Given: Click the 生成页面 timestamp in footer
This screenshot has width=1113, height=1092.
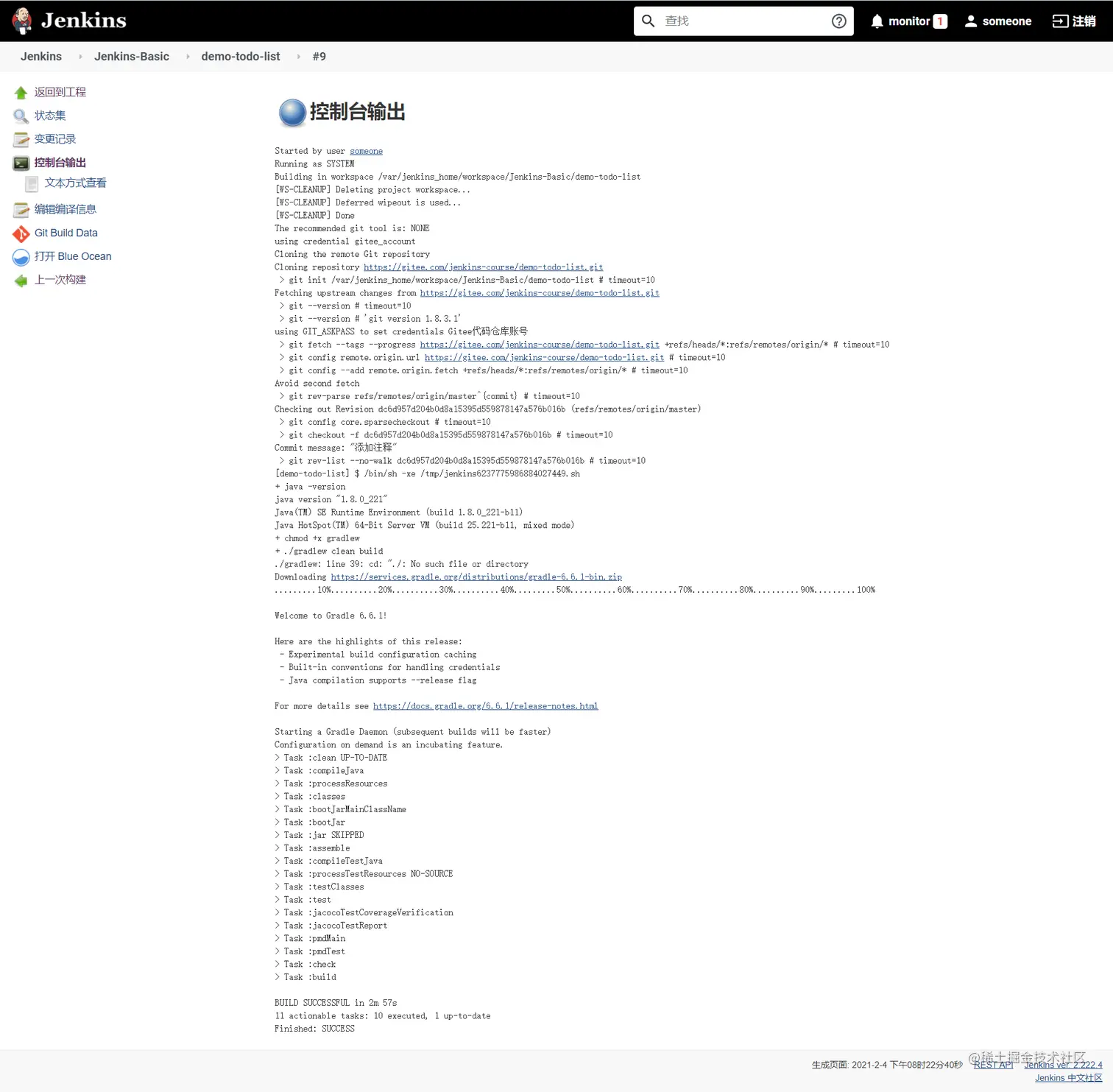Looking at the screenshot, I should pyautogui.click(x=887, y=1065).
